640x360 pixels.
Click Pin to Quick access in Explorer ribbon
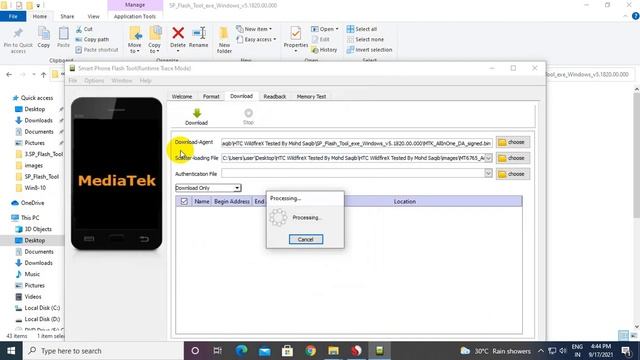pyautogui.click(x=18, y=40)
